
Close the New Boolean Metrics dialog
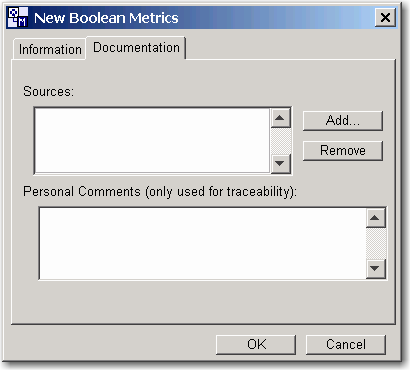click(385, 17)
